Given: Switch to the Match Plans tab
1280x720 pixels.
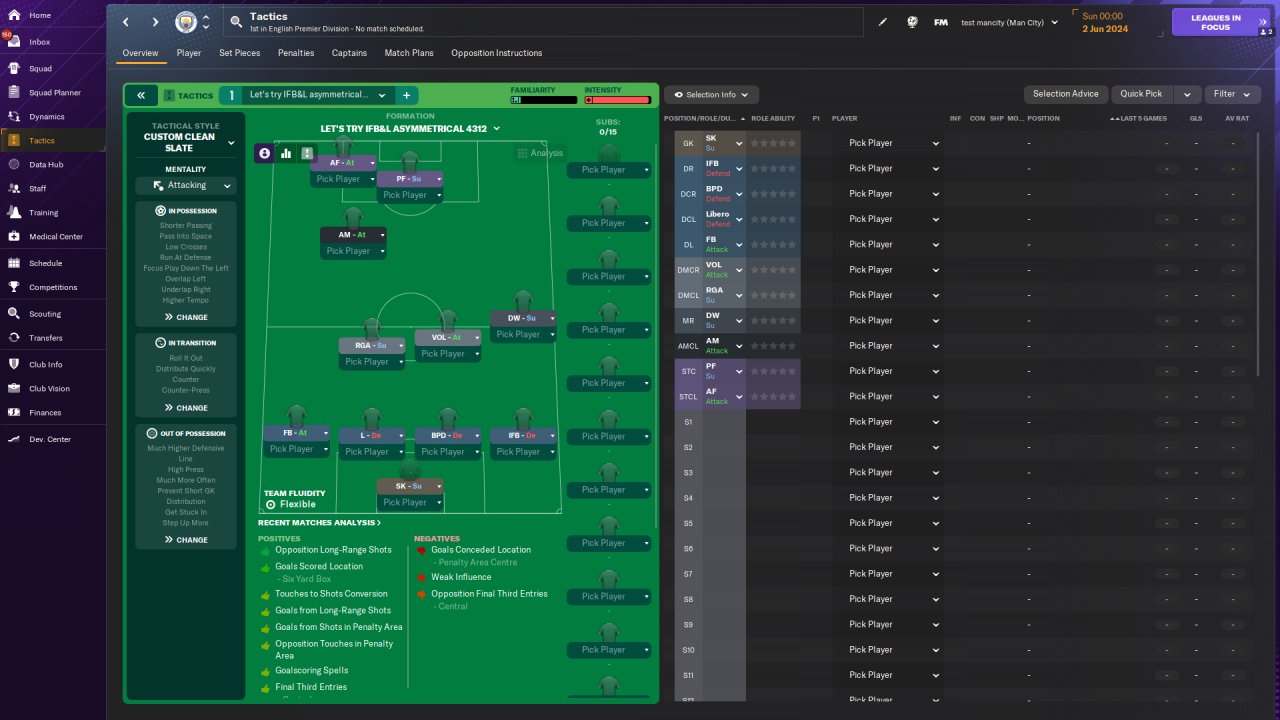Looking at the screenshot, I should [x=409, y=53].
